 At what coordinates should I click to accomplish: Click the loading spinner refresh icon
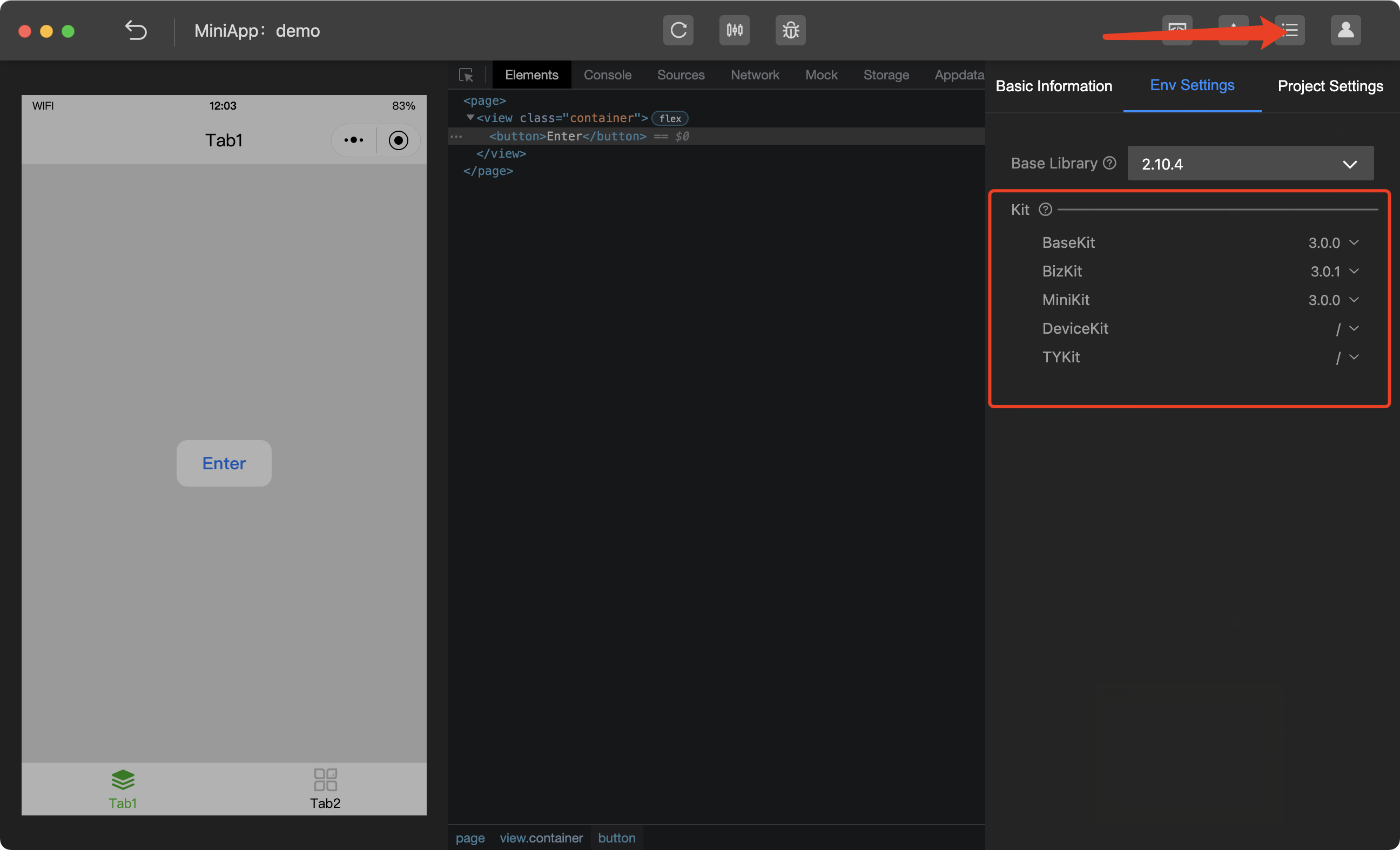[x=678, y=29]
